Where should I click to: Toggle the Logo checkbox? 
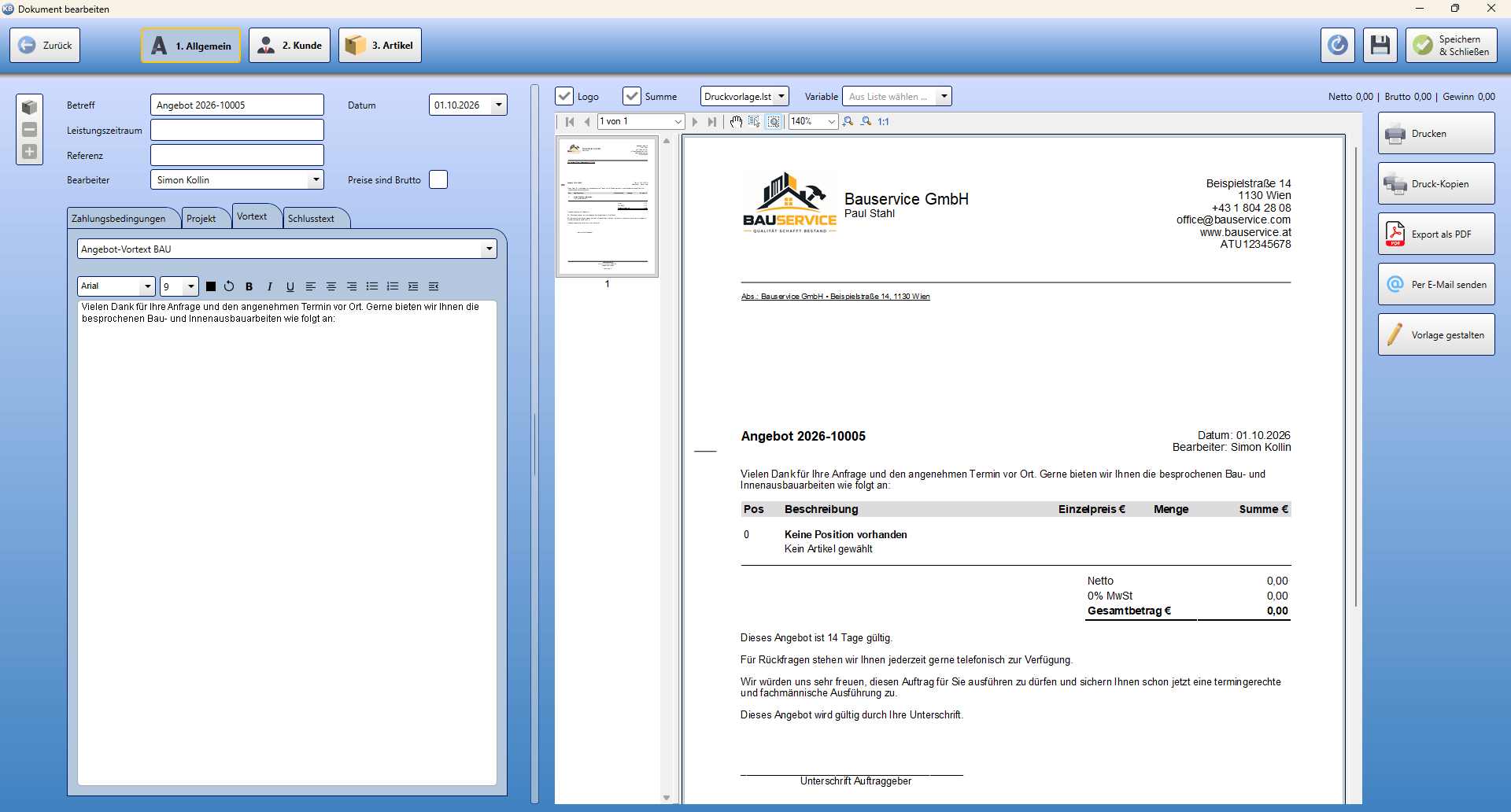coord(564,96)
